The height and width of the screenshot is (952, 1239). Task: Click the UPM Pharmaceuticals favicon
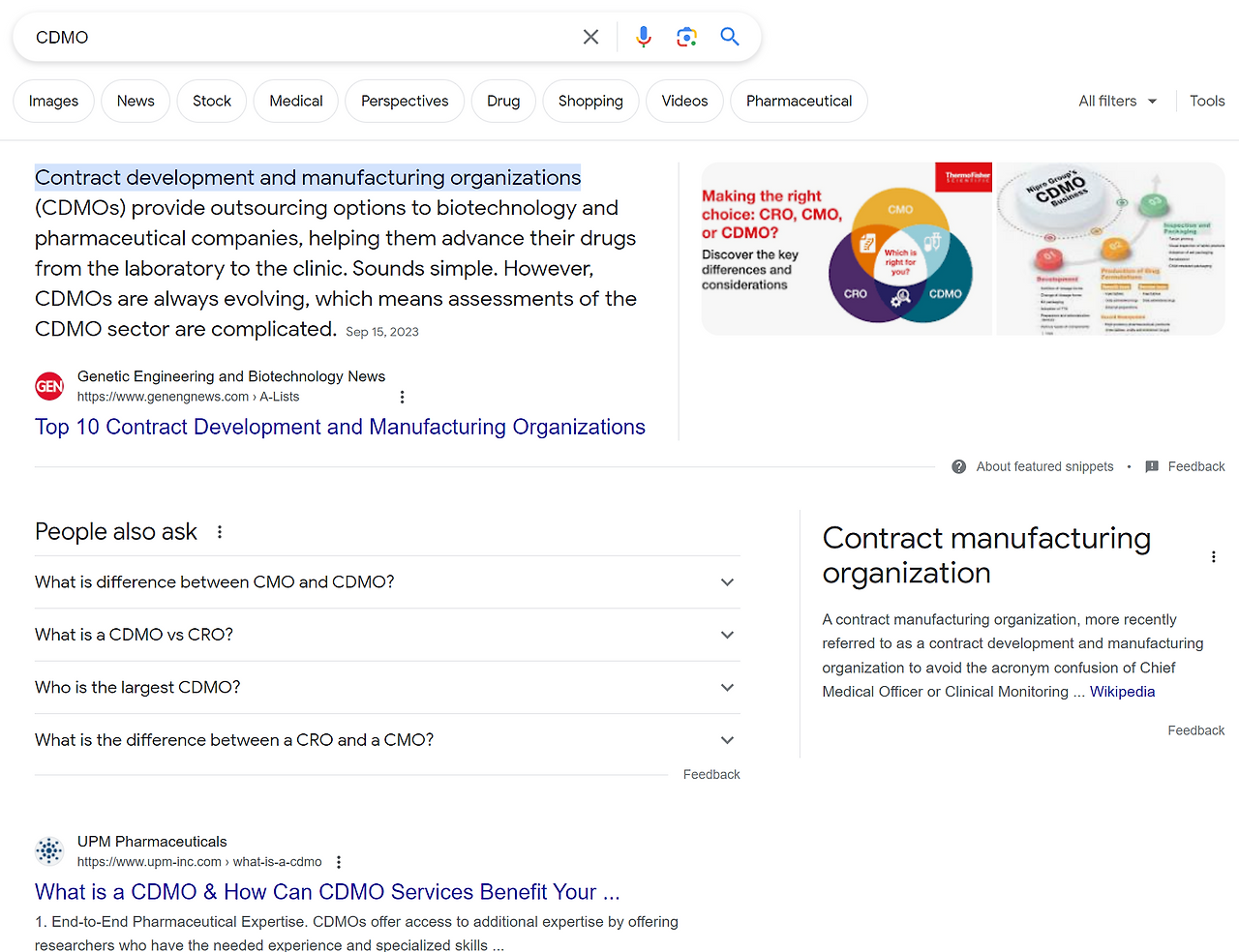pyautogui.click(x=49, y=851)
